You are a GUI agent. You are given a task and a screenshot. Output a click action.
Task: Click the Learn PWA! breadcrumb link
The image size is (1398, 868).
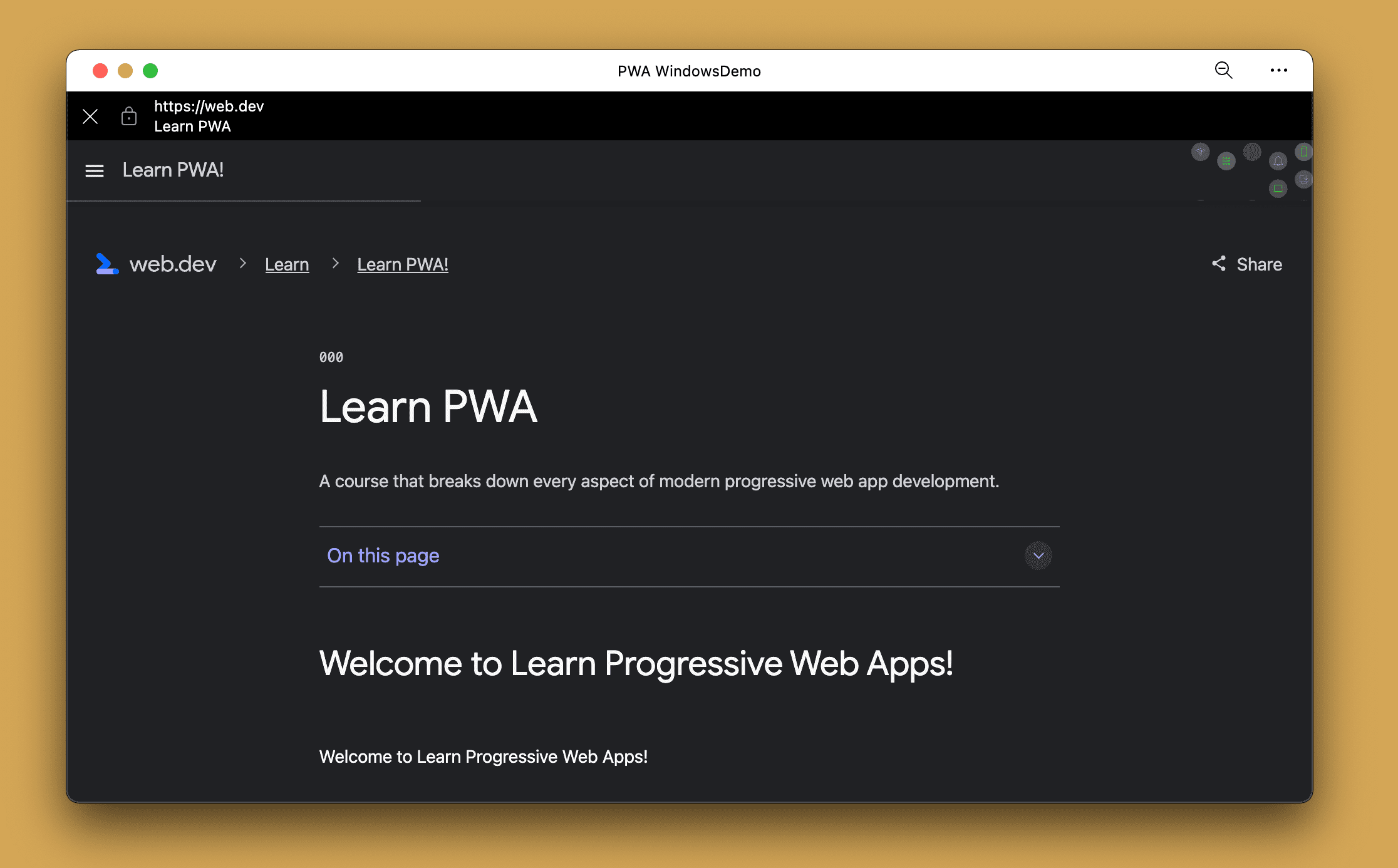(x=403, y=264)
